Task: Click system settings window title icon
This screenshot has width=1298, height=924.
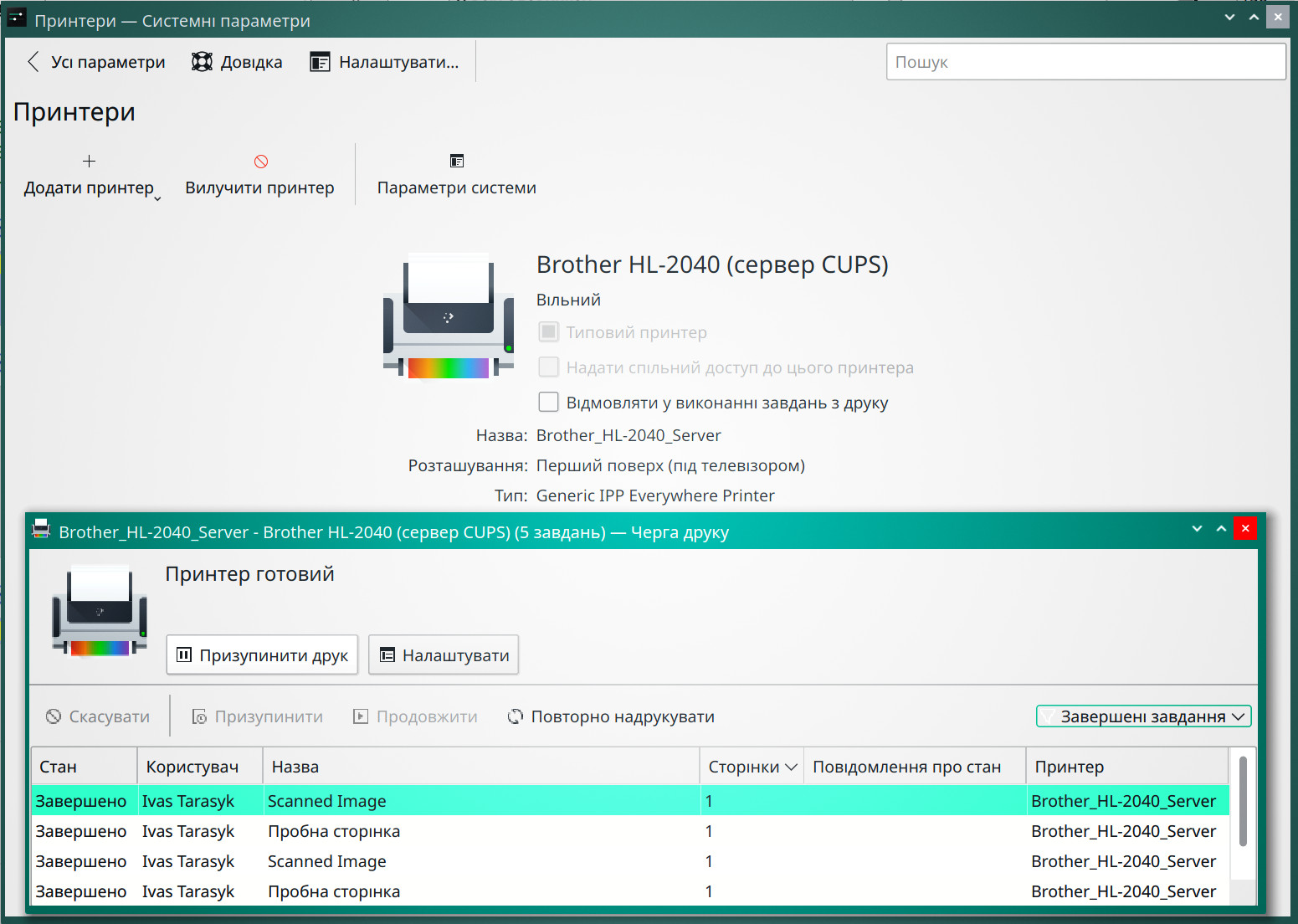Action: tap(17, 17)
